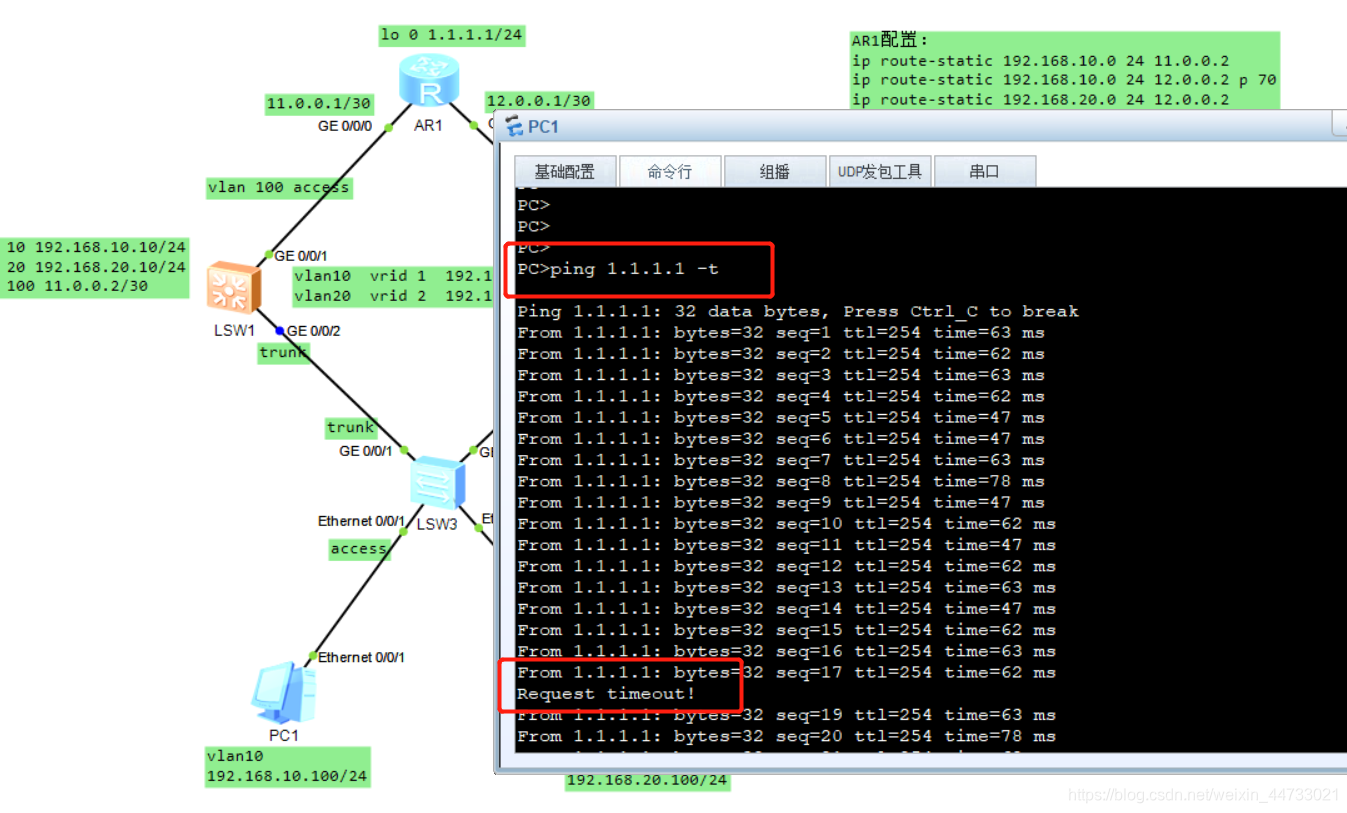
Task: Click the seq=8 reply with time=78 ms
Action: (x=780, y=481)
